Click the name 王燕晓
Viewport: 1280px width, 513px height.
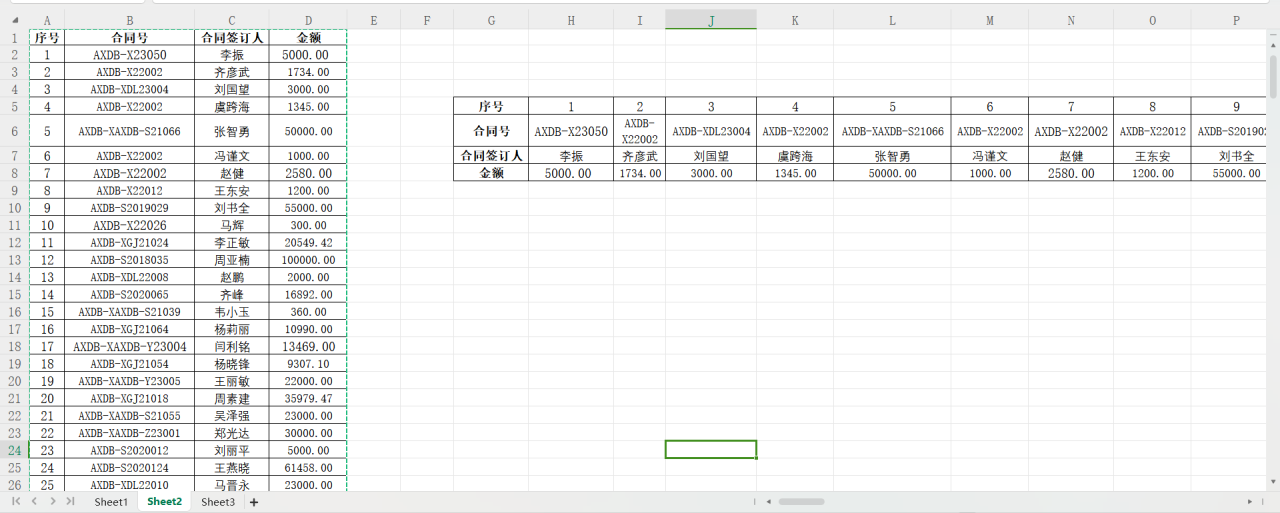232,468
